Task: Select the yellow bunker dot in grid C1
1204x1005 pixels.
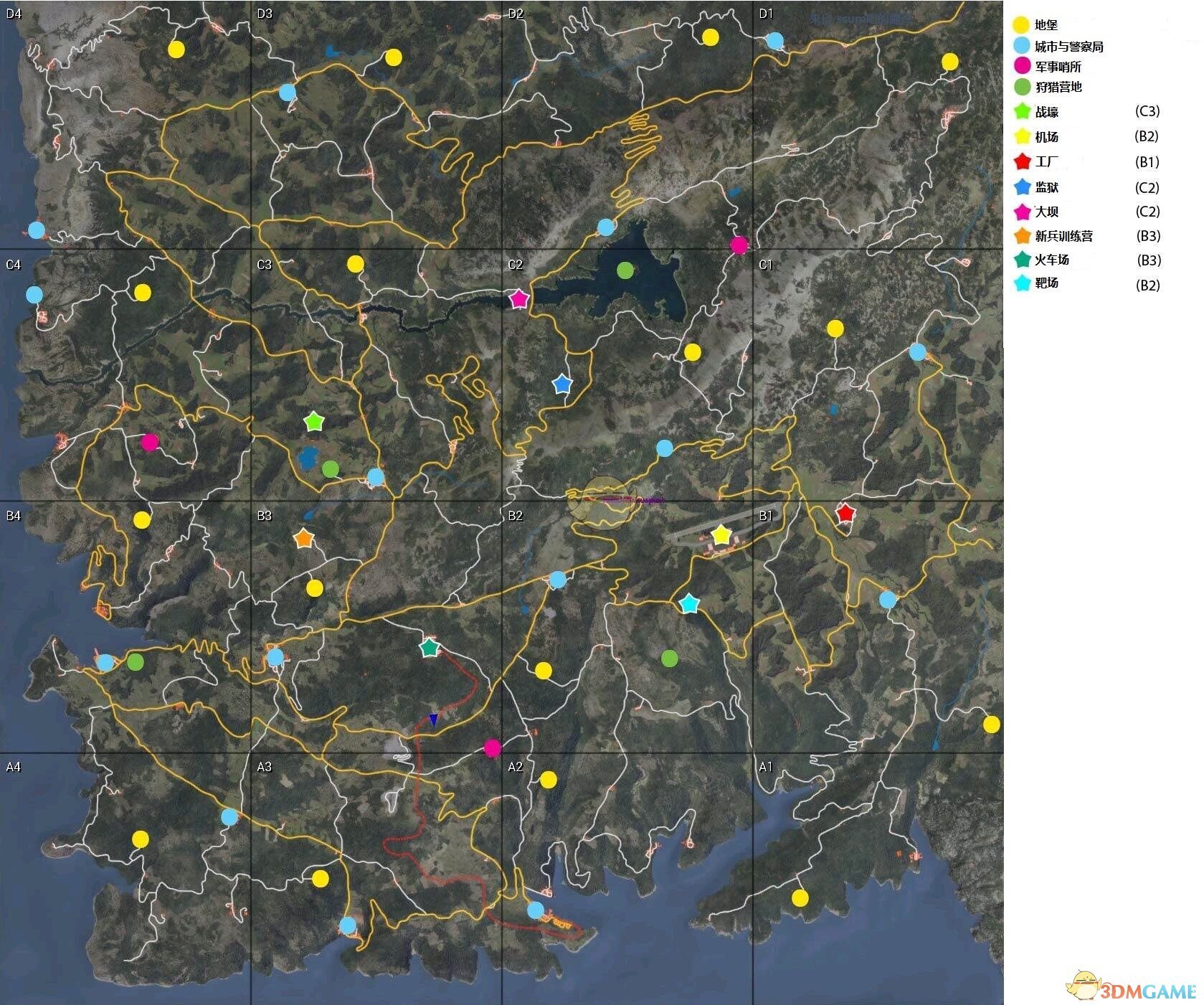Action: [835, 329]
